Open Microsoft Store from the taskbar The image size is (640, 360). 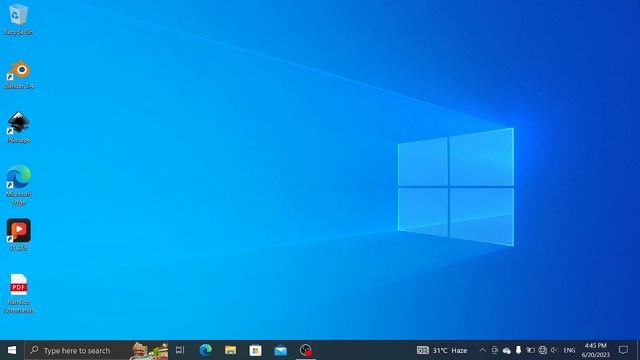[256, 350]
